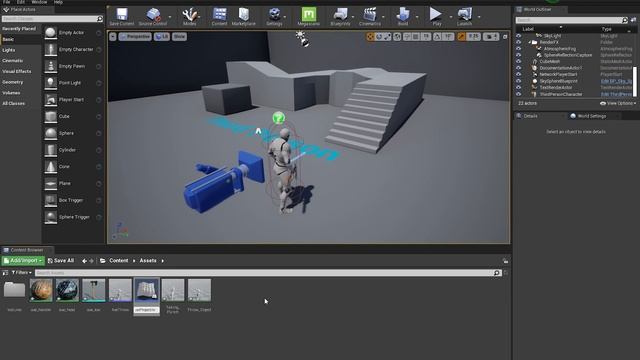The height and width of the screenshot is (360, 640).
Task: Hide SphereReflectionCapture via its eye icon
Action: pos(518,55)
